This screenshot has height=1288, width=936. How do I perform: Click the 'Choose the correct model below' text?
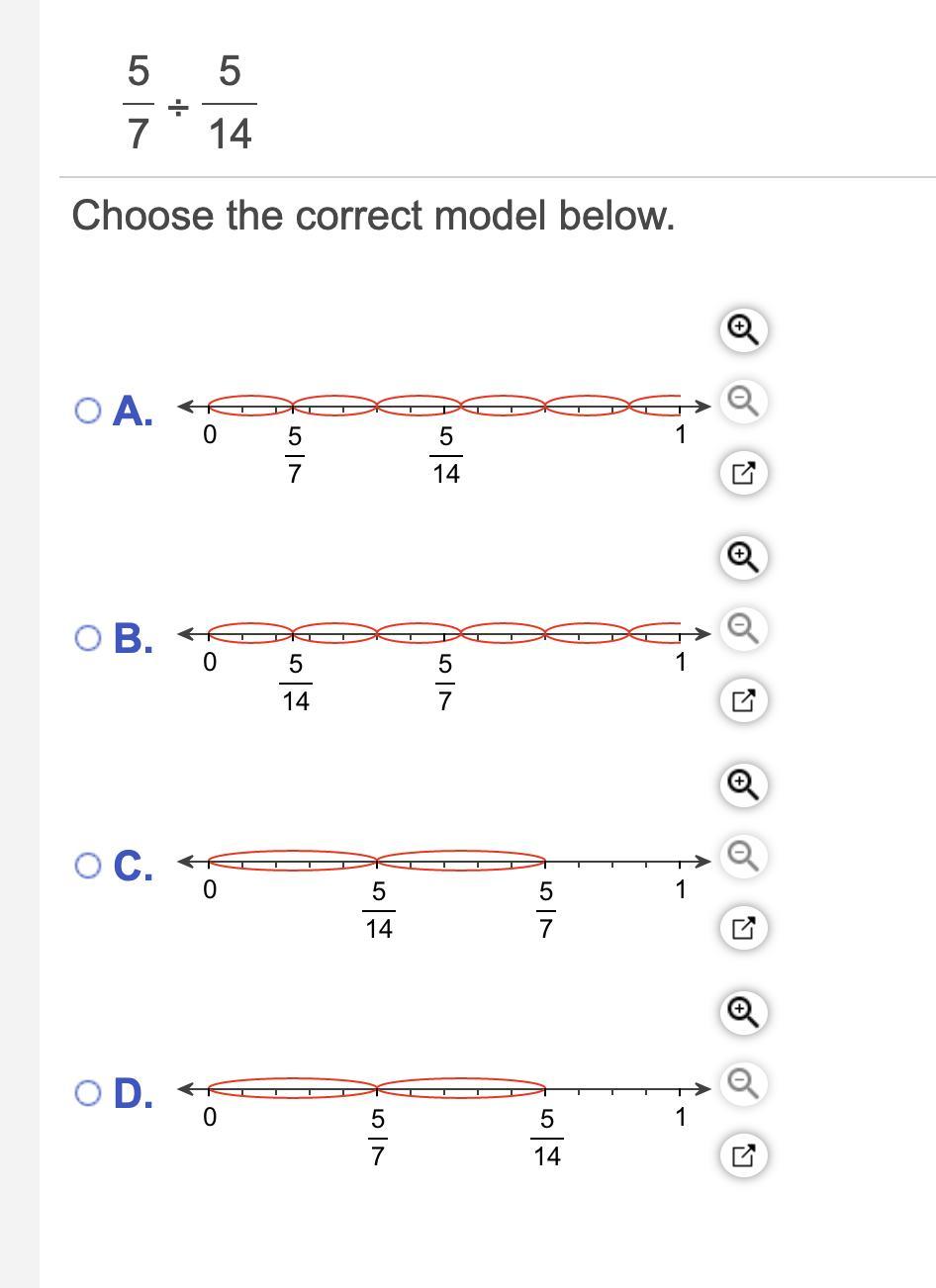tap(373, 215)
